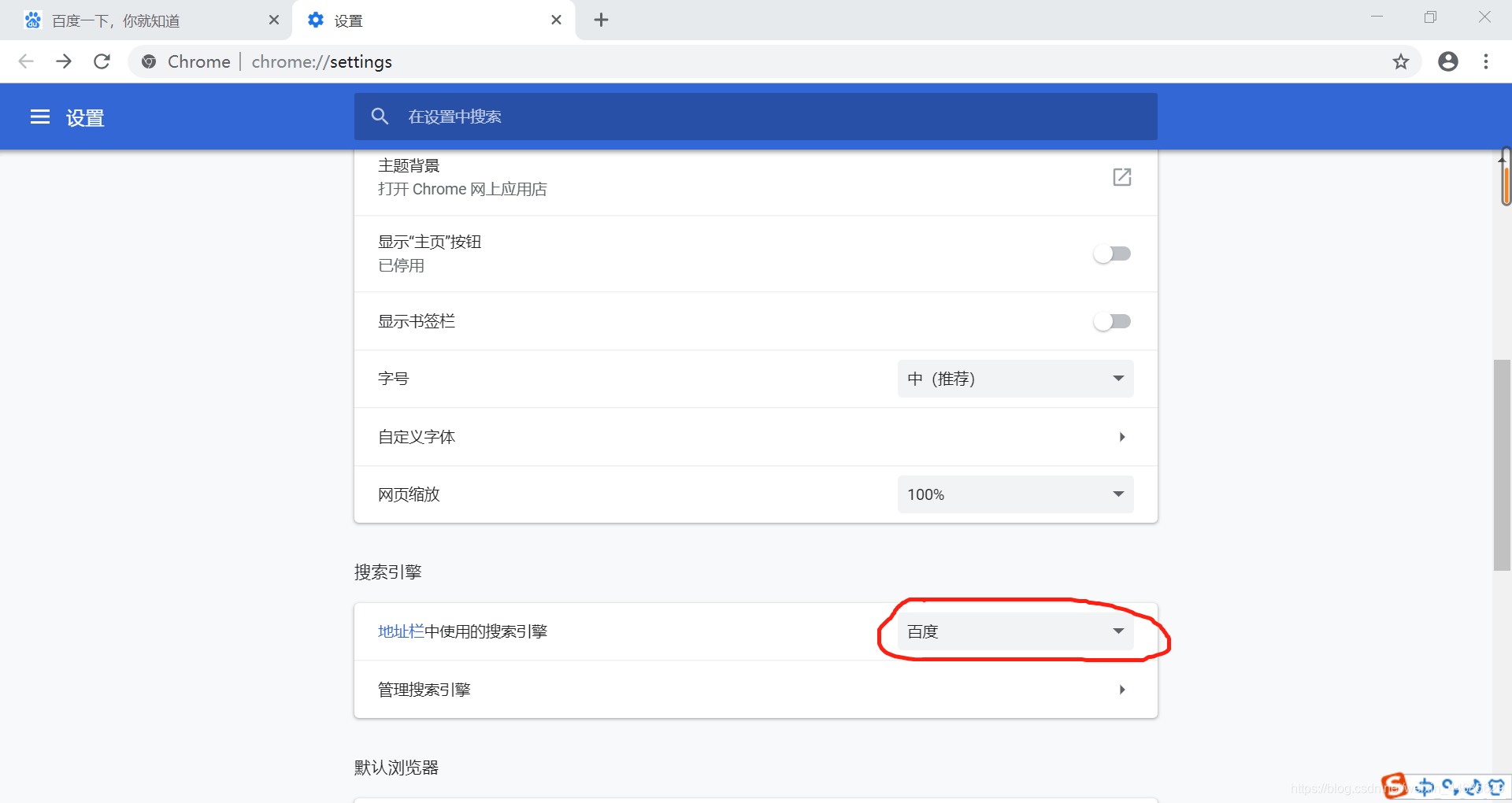Click the 已停用 status text

point(401,266)
